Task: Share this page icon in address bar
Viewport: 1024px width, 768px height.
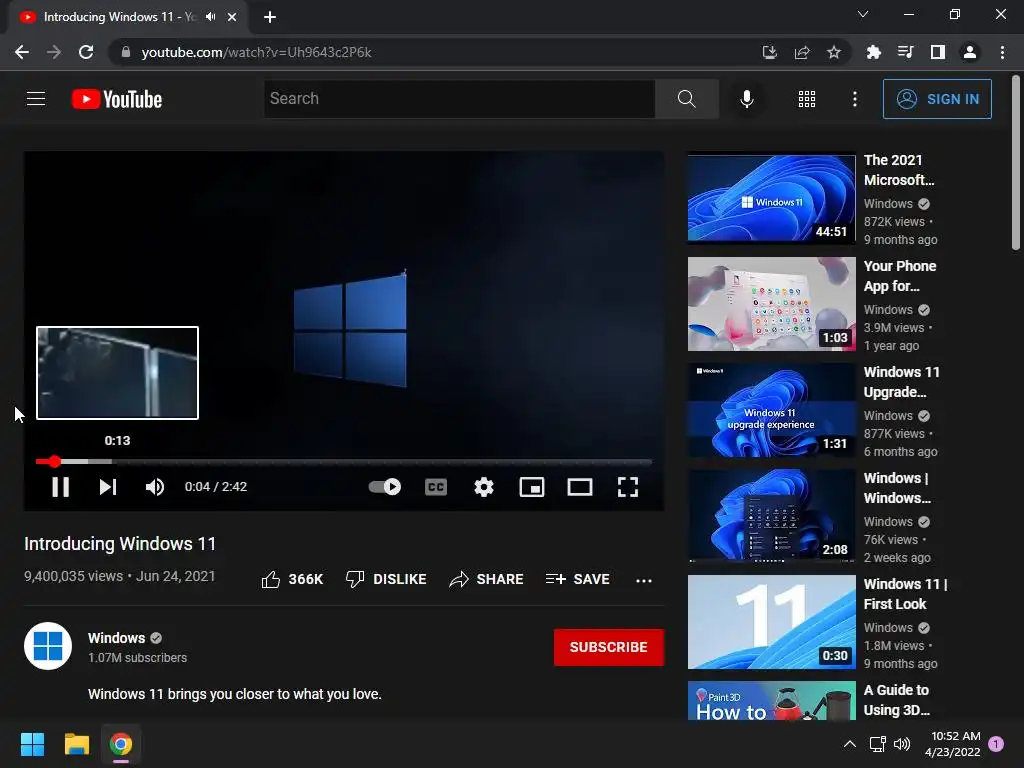Action: point(802,52)
